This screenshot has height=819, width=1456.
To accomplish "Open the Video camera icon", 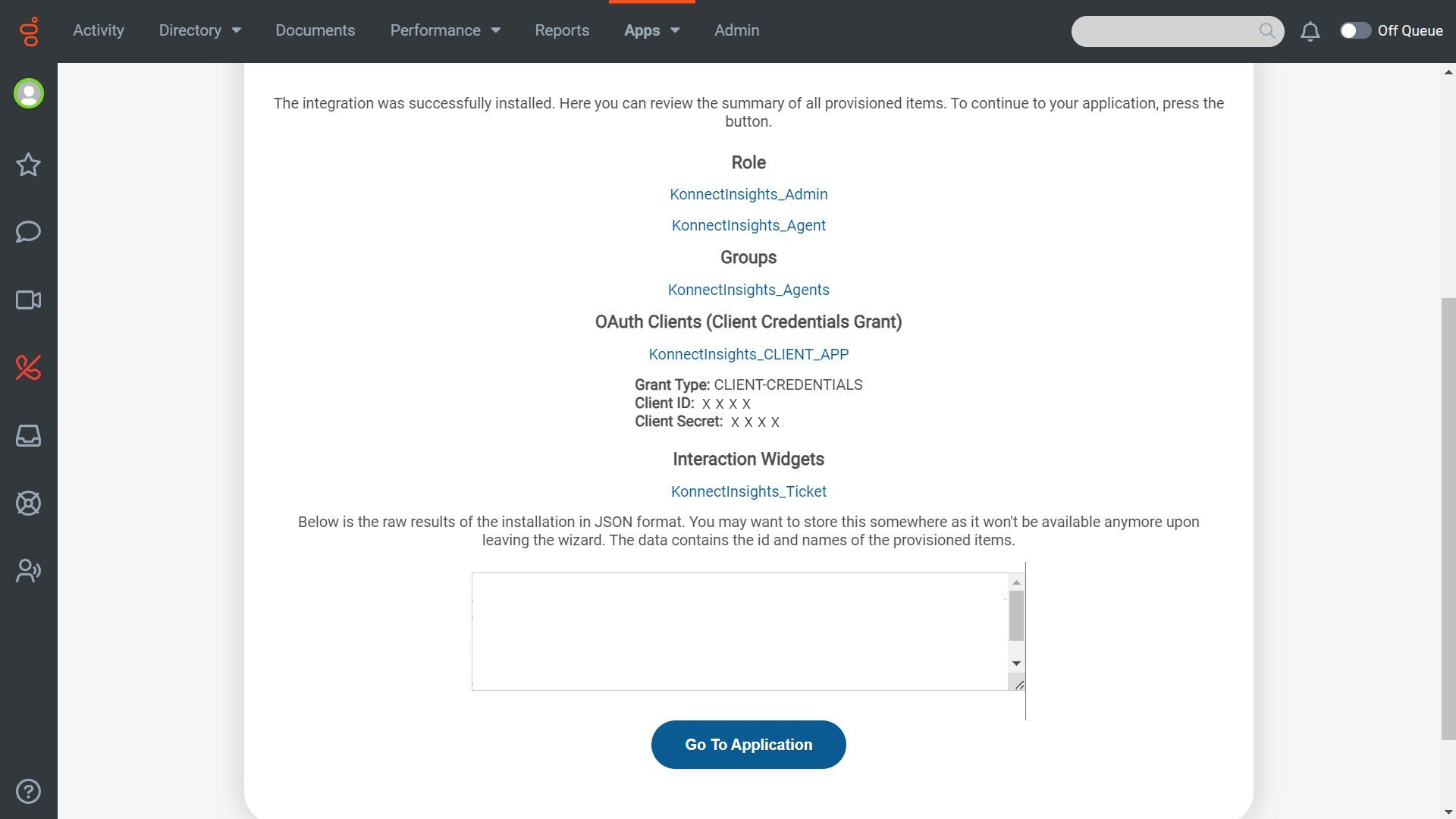I will (29, 300).
